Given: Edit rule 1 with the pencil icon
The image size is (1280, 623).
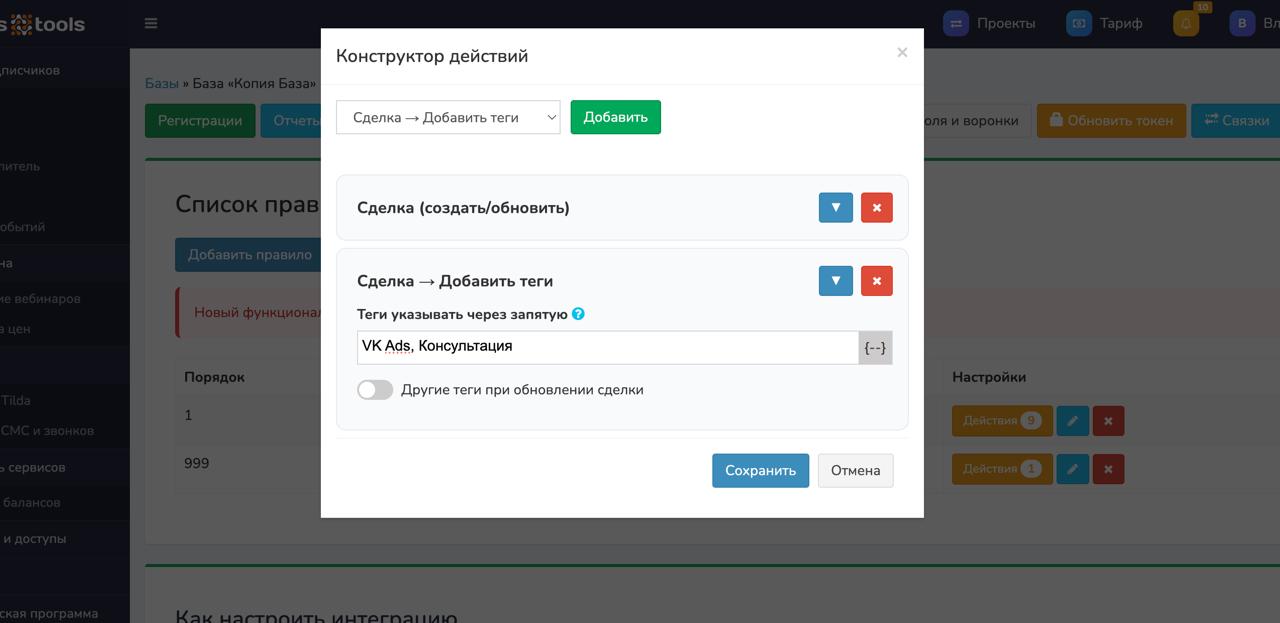Looking at the screenshot, I should point(1072,421).
